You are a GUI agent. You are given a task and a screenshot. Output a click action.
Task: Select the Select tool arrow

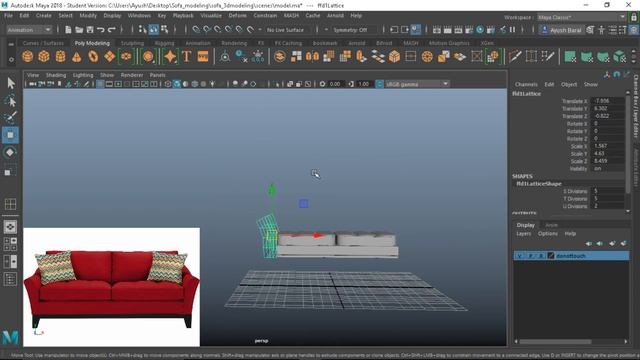pyautogui.click(x=11, y=83)
